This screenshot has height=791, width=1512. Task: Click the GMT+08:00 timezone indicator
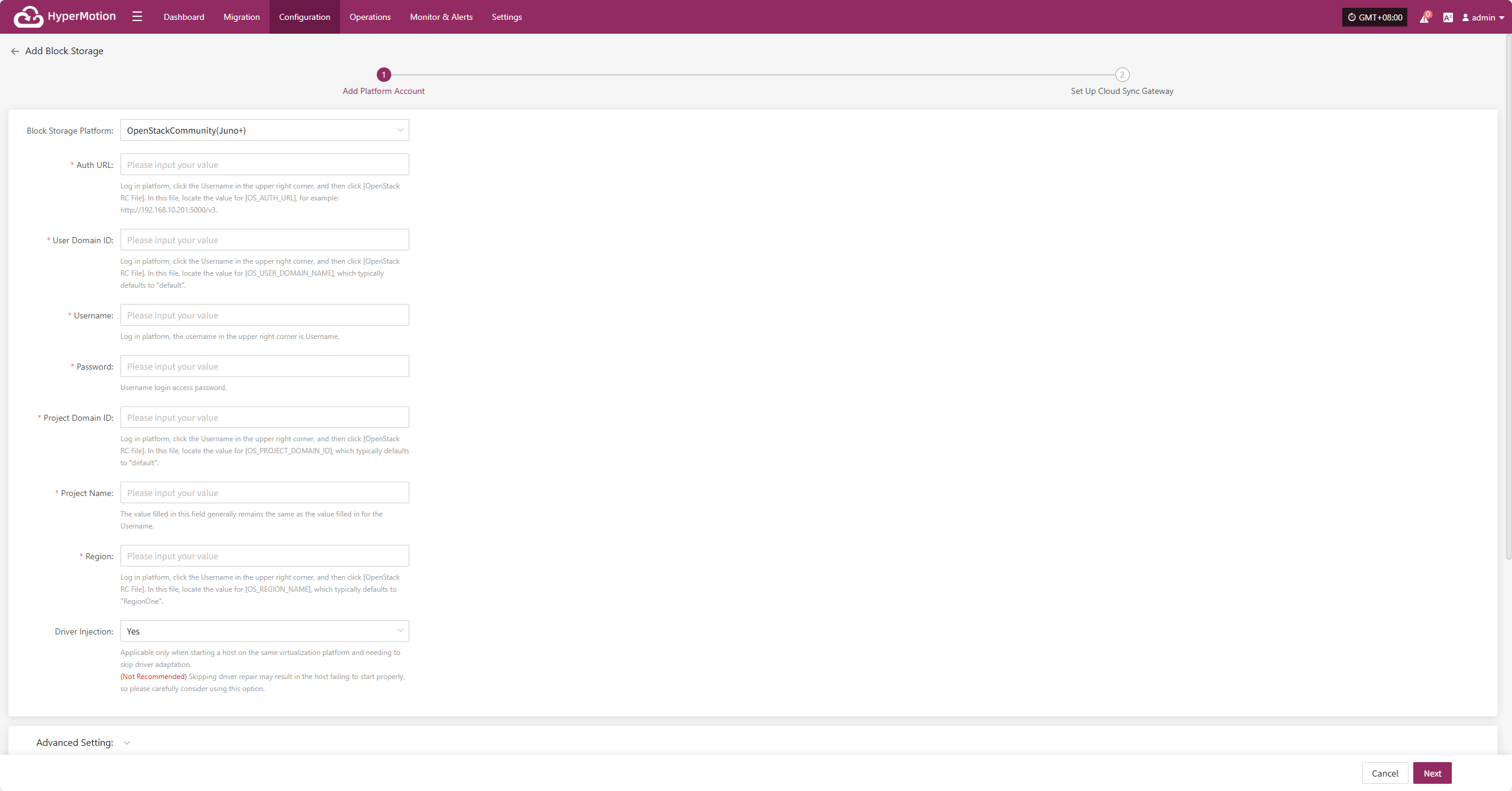click(x=1375, y=17)
